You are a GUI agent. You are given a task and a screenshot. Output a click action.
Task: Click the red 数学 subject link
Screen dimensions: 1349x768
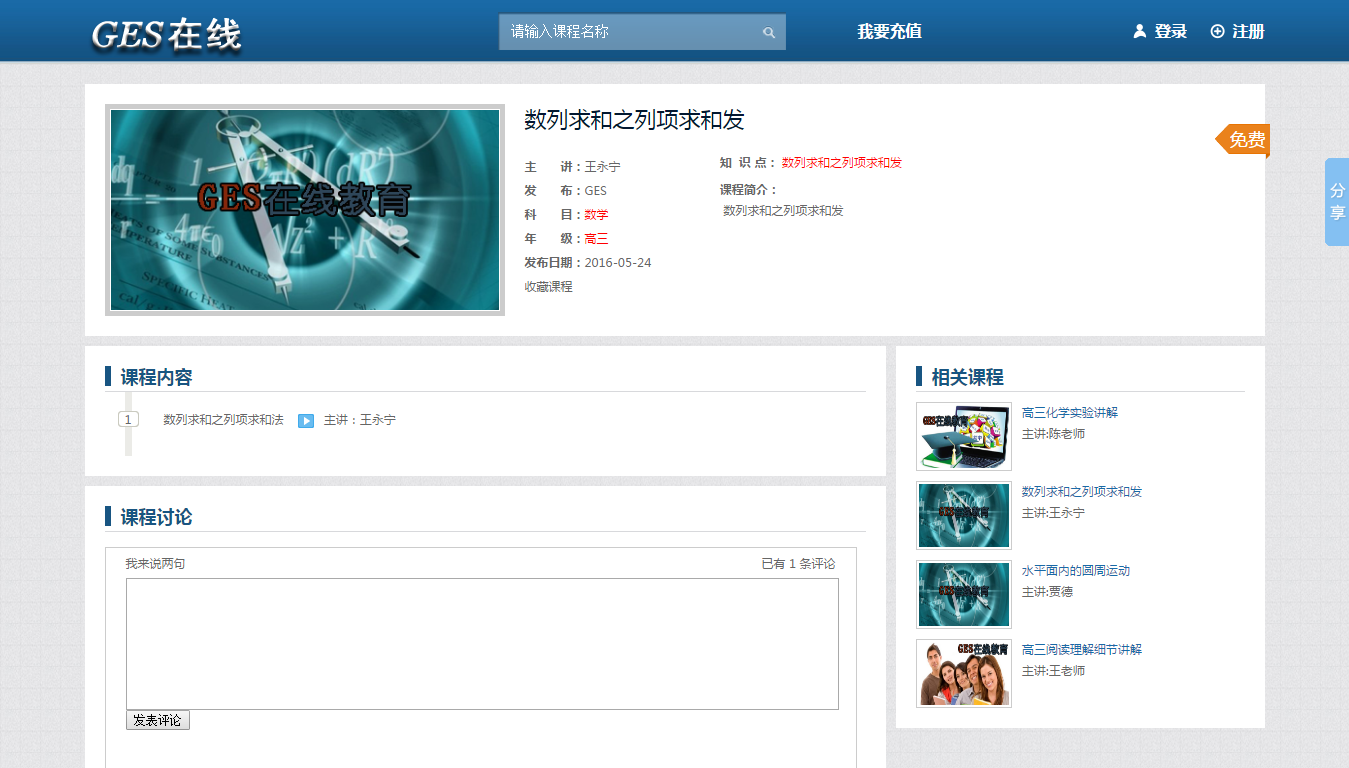(596, 215)
